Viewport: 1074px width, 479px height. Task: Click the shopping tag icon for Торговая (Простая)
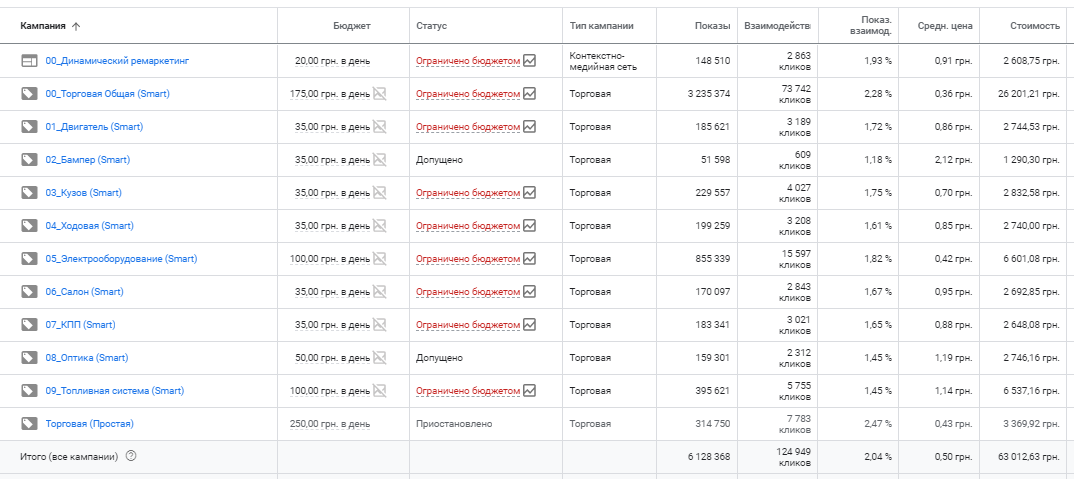tap(29, 423)
